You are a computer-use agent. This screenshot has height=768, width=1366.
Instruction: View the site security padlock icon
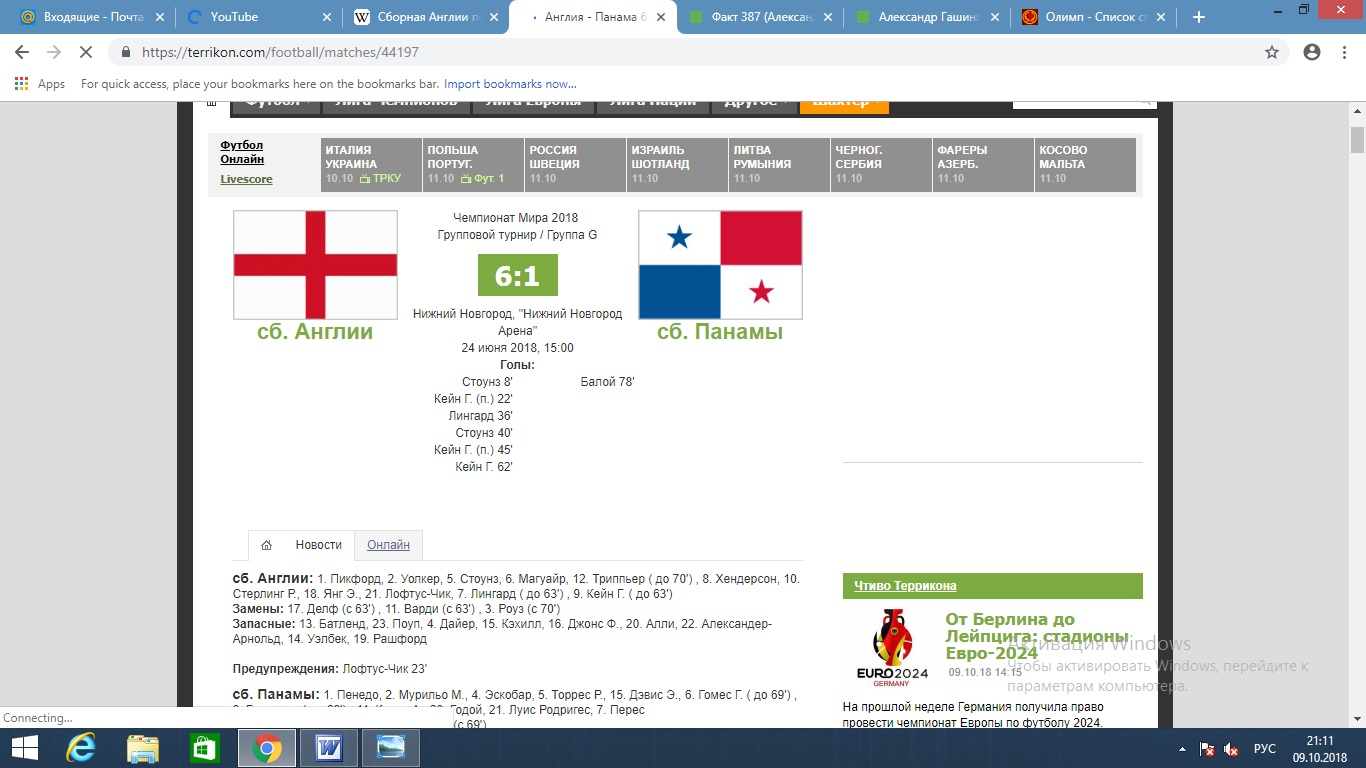(x=126, y=52)
